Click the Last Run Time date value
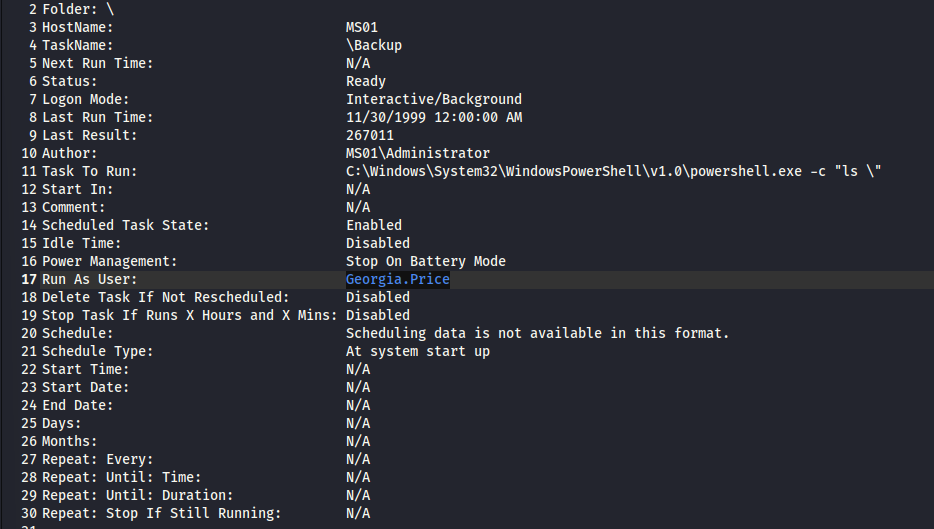 [434, 118]
